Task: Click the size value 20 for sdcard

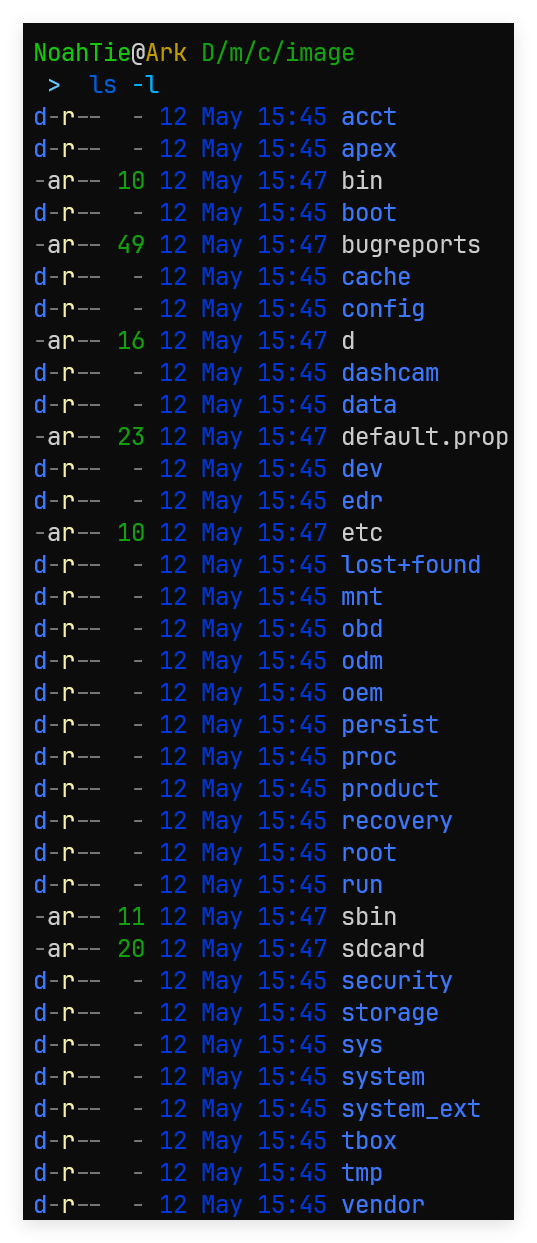Action: coord(131,949)
